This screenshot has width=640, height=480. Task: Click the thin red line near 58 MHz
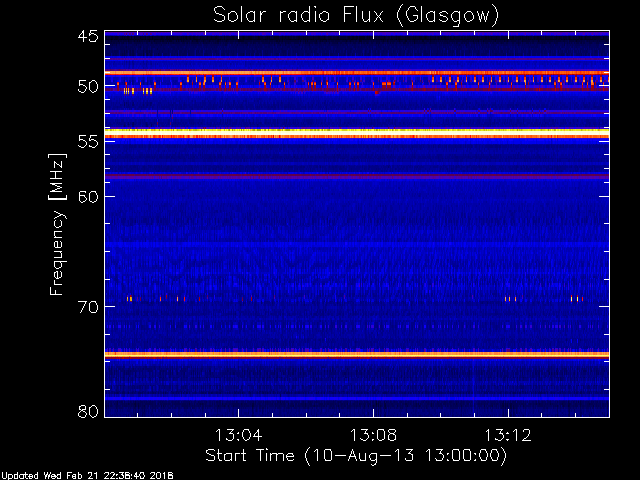coord(356,176)
